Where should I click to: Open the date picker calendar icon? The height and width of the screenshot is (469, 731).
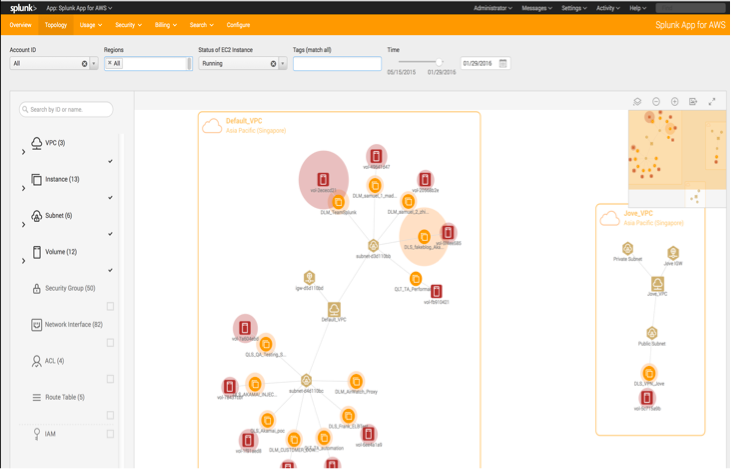pos(503,63)
